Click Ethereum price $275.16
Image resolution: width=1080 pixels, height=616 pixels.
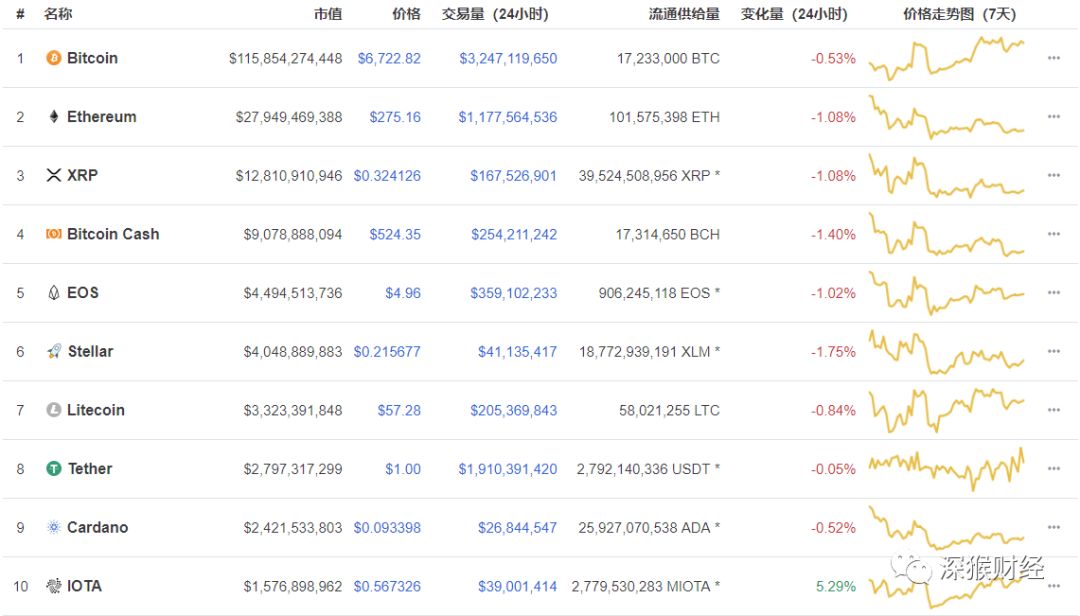coord(395,117)
